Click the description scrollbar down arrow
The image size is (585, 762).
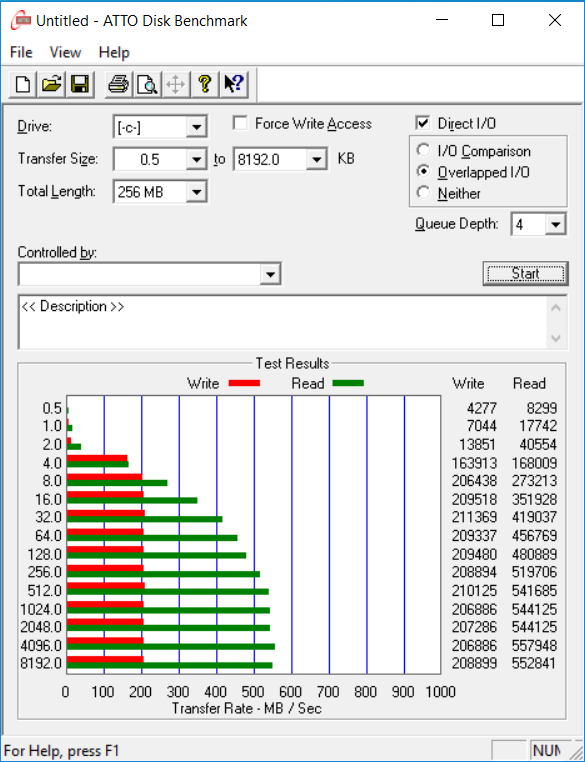tap(556, 338)
